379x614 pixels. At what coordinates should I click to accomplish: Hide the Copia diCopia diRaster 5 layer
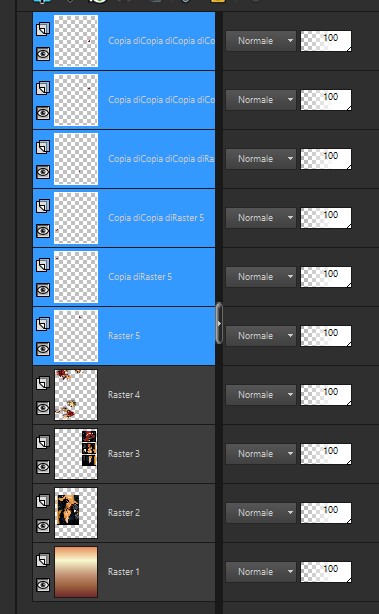point(43,231)
